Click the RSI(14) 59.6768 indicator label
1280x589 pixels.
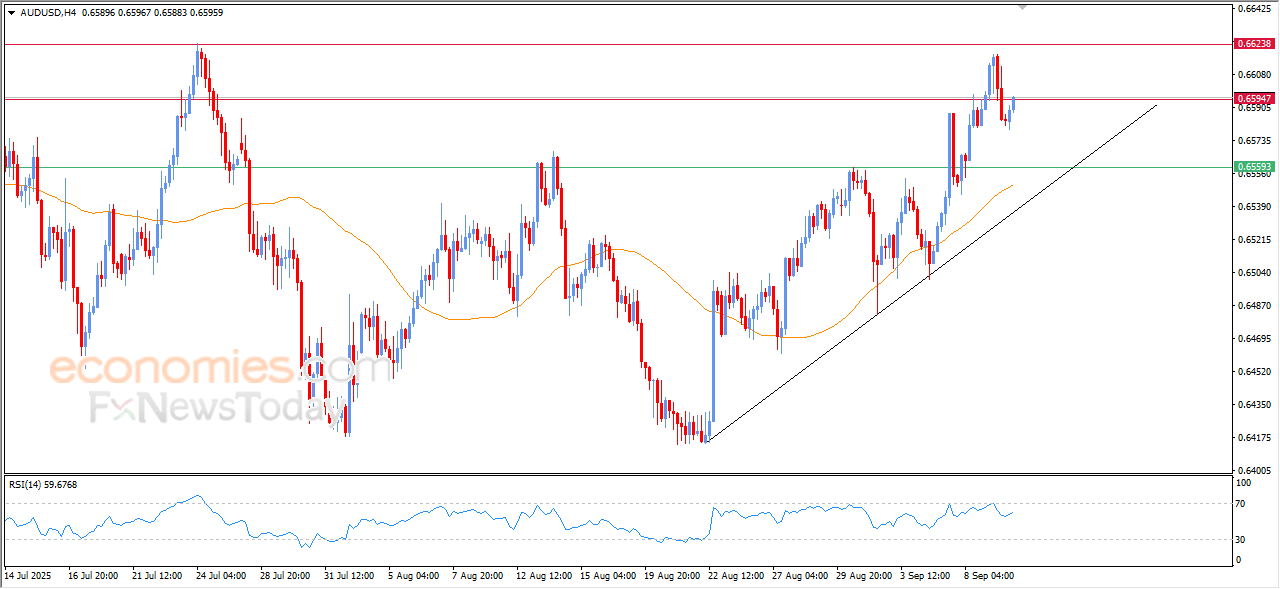tap(43, 484)
